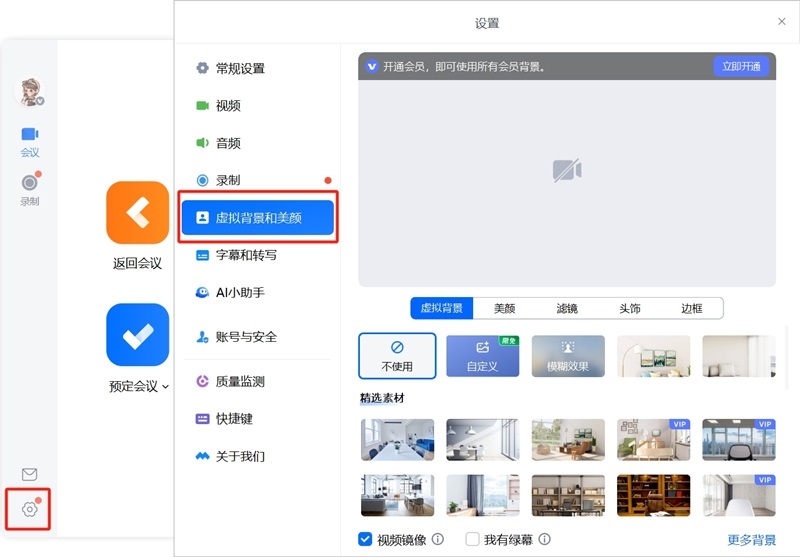Click the 质量监测 quality monitor icon
The image size is (800, 557).
(203, 381)
